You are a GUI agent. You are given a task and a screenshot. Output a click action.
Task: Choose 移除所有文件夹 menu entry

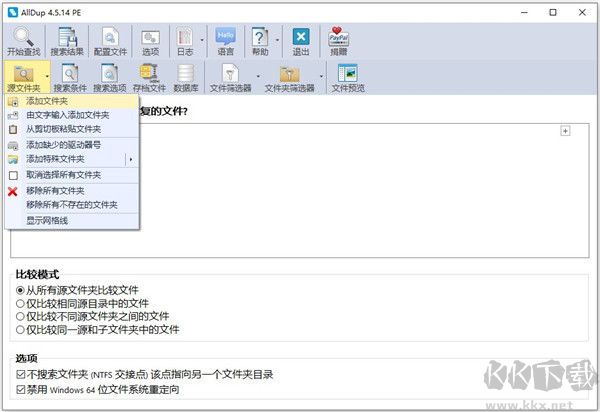(72, 191)
